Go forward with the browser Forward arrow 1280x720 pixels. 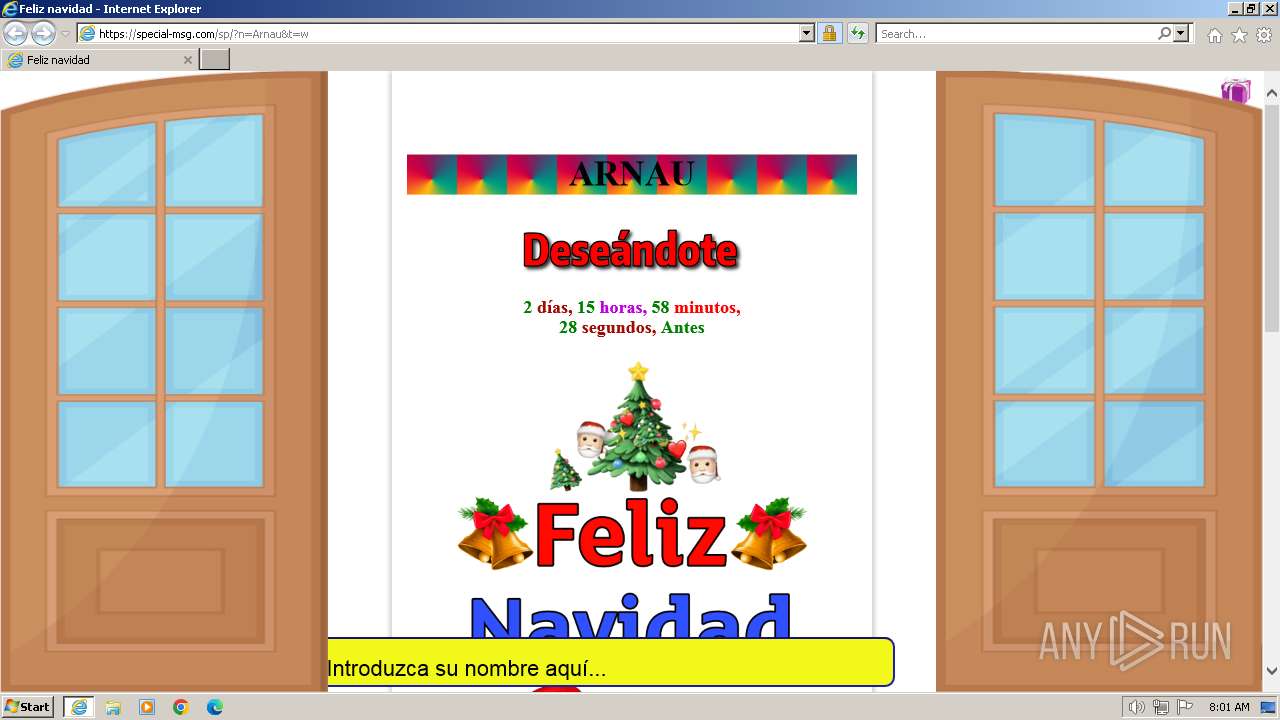tap(43, 33)
